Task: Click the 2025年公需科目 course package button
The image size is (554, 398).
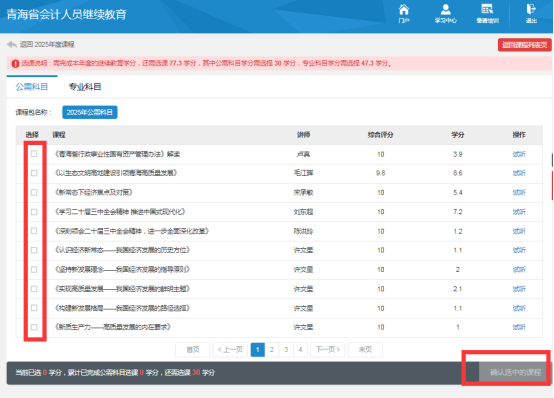Action: click(x=90, y=112)
